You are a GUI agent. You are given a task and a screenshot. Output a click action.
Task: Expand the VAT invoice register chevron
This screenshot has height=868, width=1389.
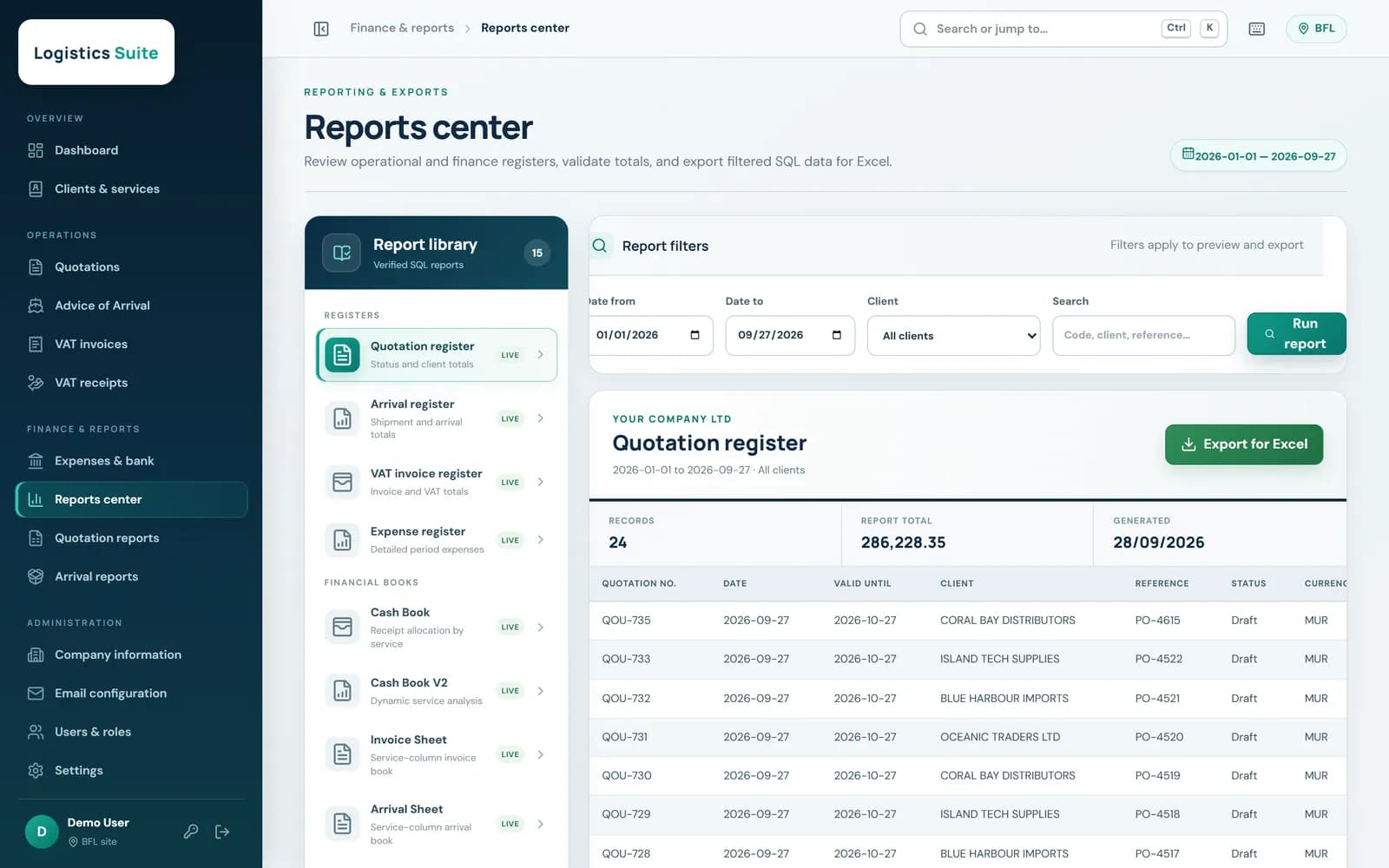(x=540, y=482)
